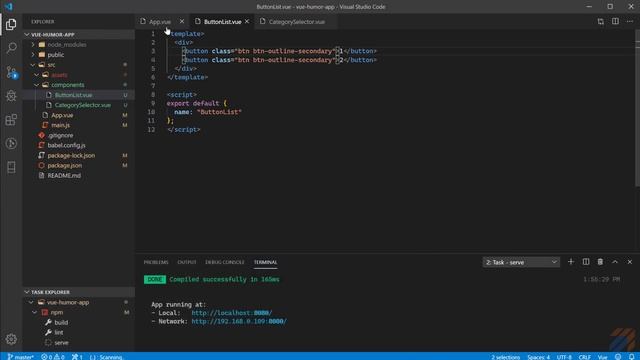Click the VS Code logo menu

coord(9,7)
